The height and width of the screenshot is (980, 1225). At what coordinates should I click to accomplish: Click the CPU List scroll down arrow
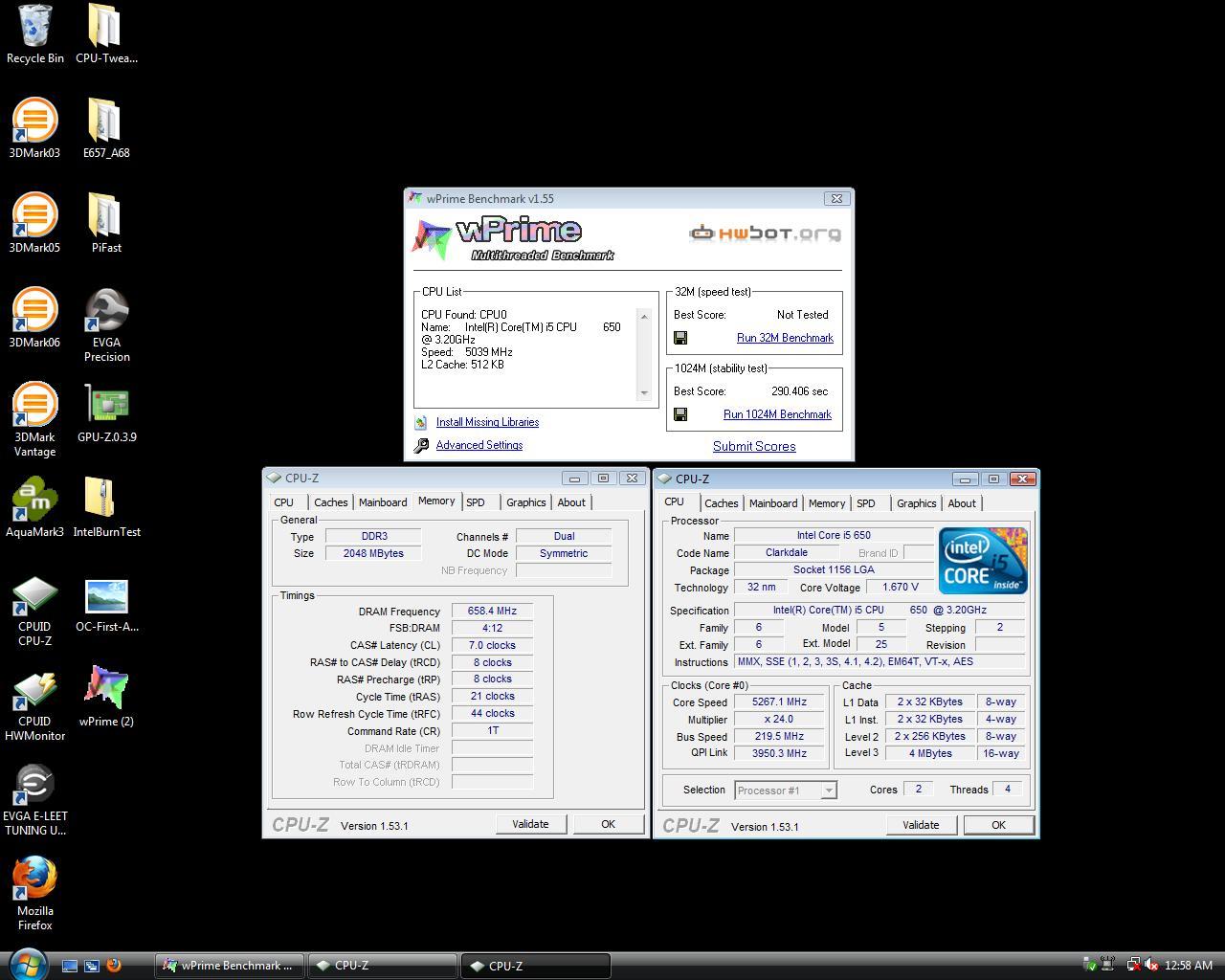(643, 392)
